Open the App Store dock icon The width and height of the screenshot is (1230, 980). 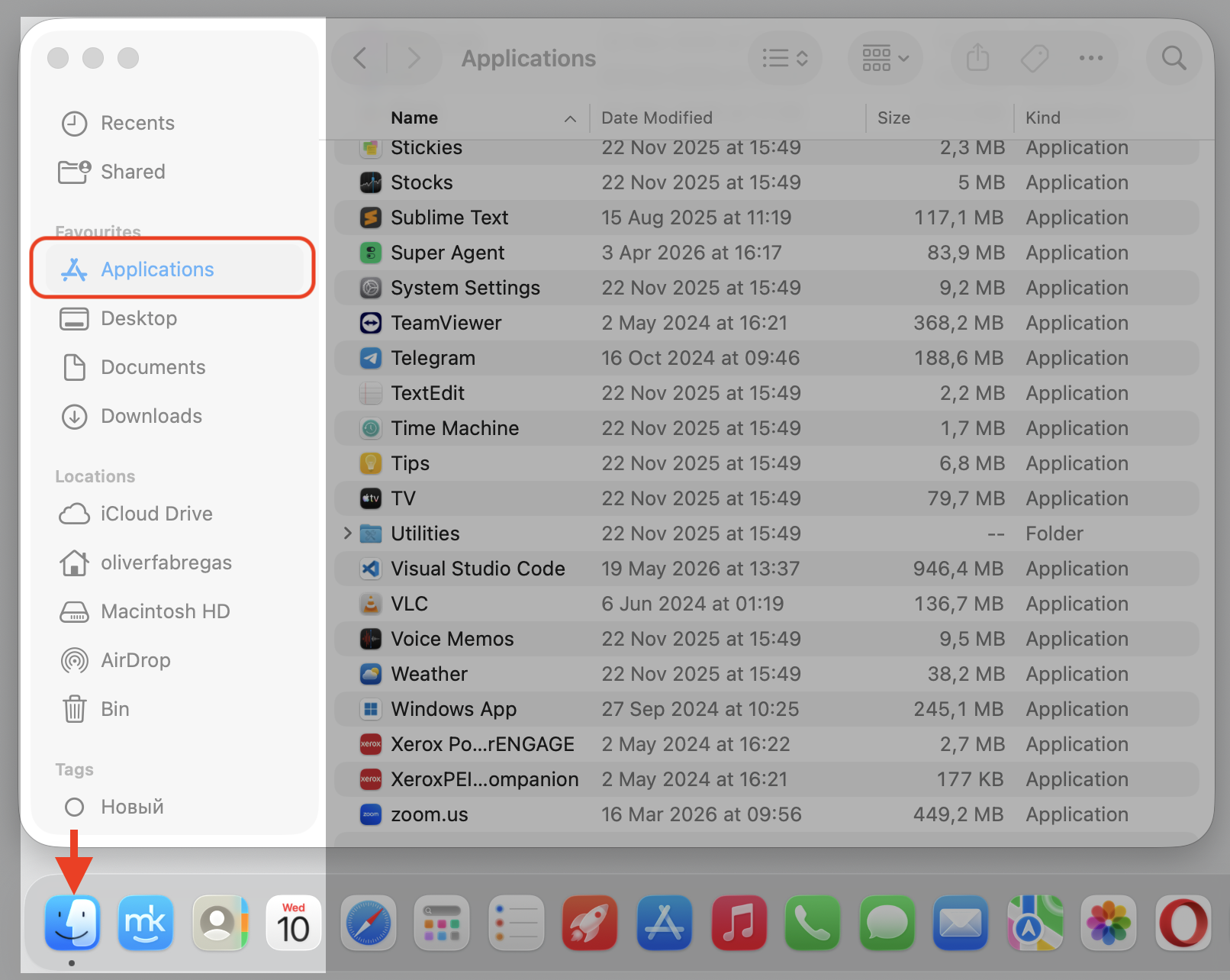(x=665, y=923)
